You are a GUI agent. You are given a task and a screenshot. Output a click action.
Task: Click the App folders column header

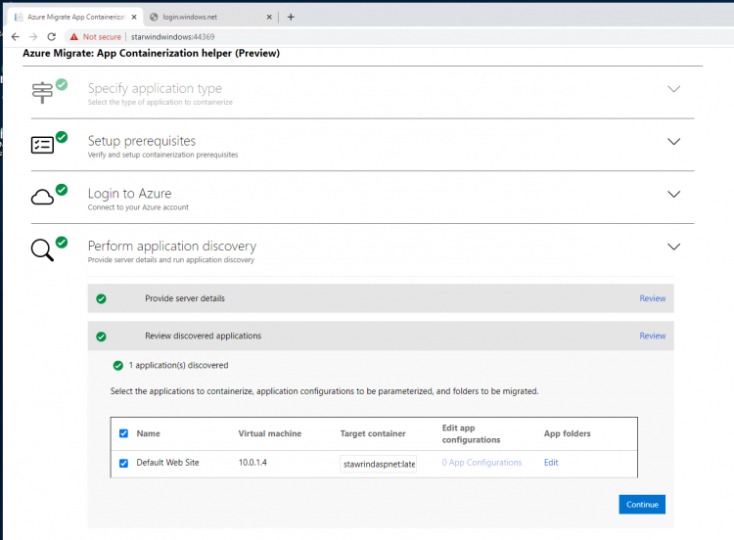coord(567,433)
